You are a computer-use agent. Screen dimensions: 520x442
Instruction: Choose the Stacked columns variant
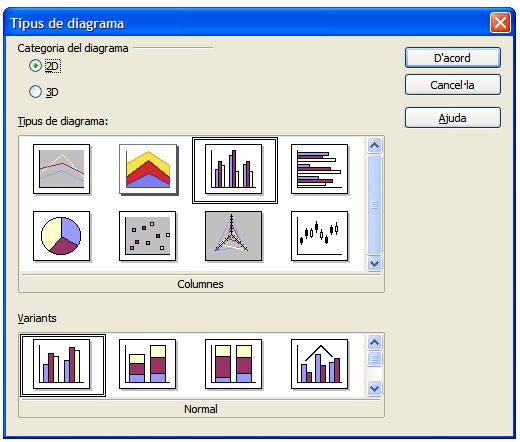[148, 364]
